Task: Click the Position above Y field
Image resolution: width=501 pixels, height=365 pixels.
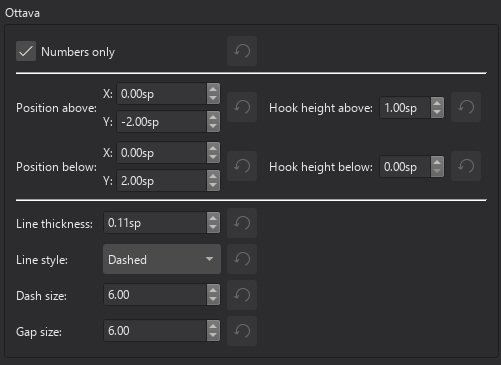Action: pyautogui.click(x=162, y=122)
